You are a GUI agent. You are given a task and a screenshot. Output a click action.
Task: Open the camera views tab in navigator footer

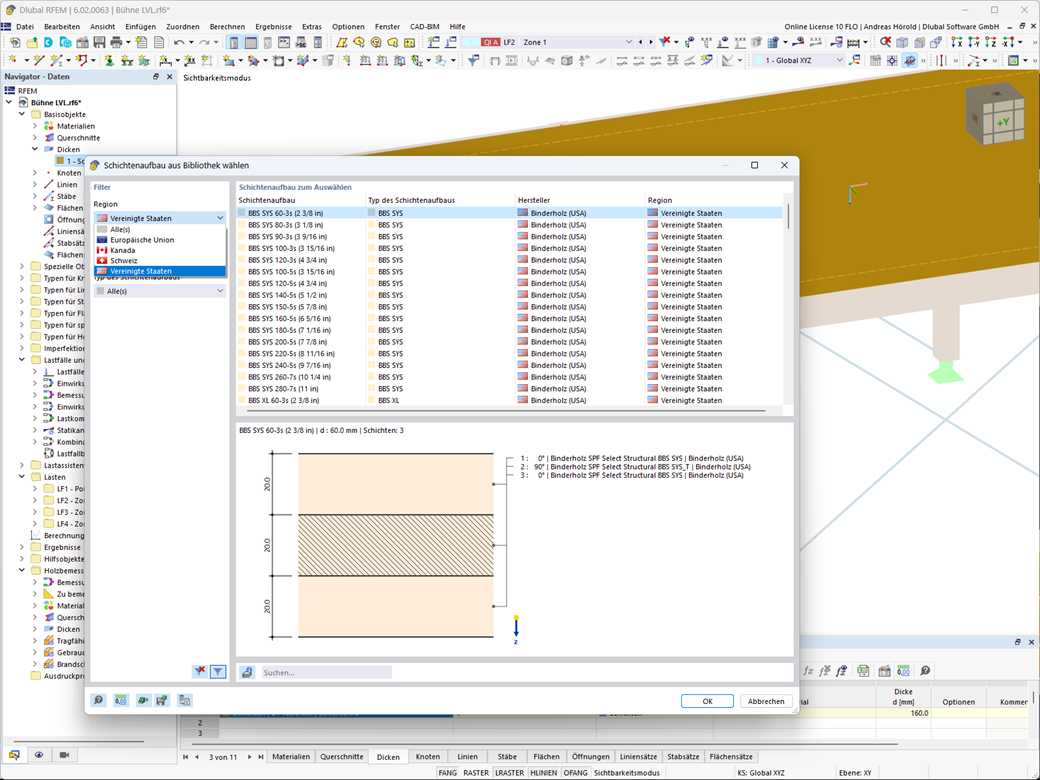(x=64, y=755)
